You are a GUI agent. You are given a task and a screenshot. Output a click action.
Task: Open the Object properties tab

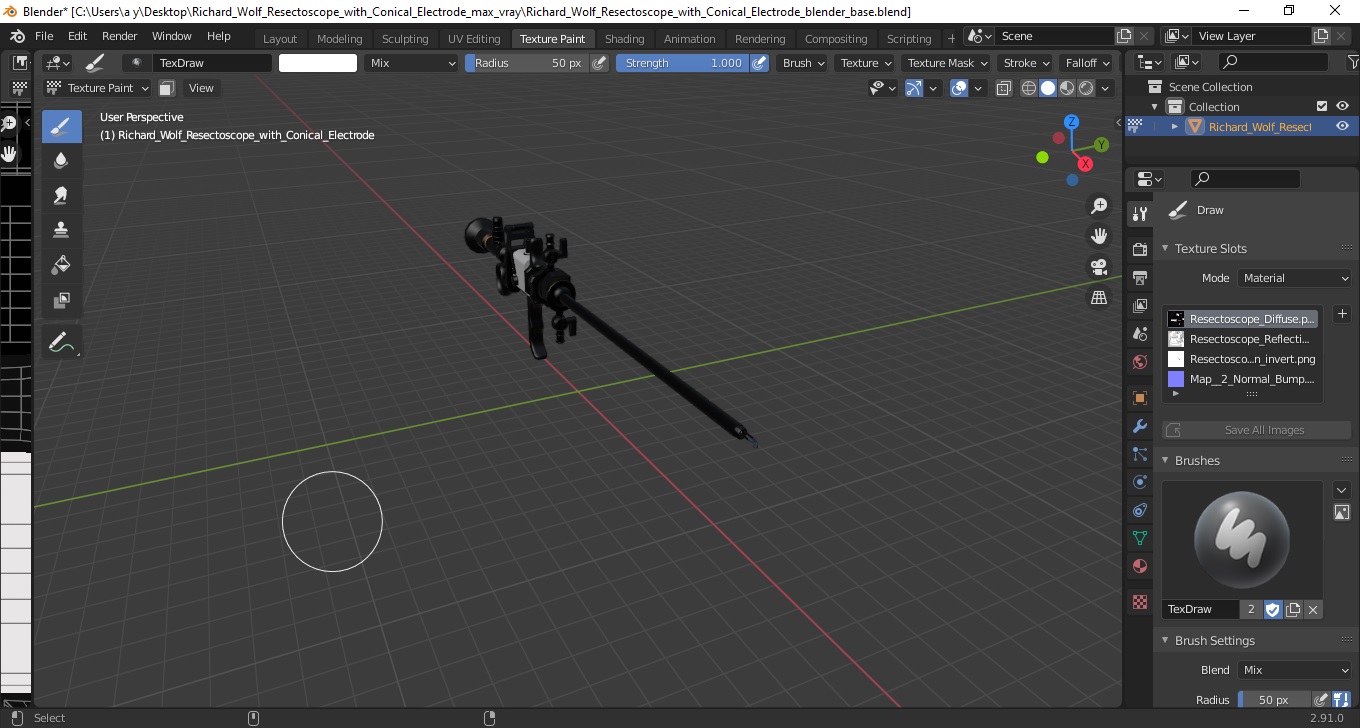1139,397
